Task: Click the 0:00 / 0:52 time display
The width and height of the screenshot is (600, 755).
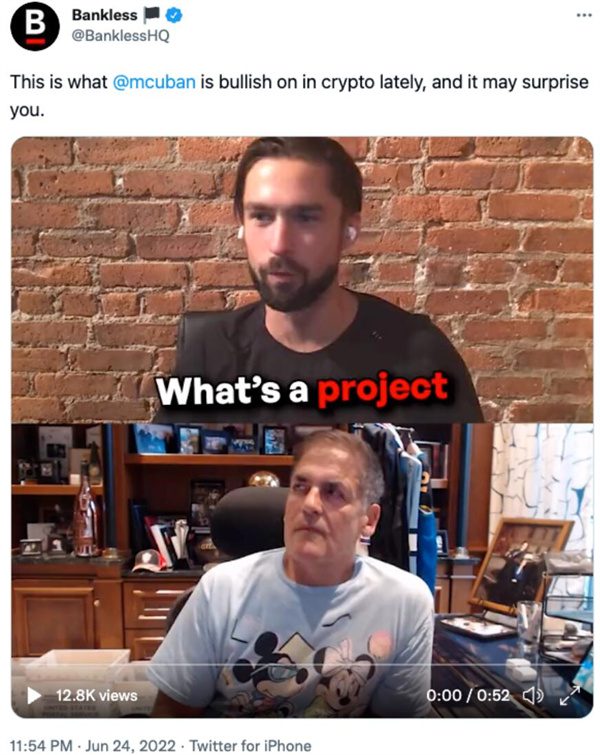Action: click(x=468, y=695)
